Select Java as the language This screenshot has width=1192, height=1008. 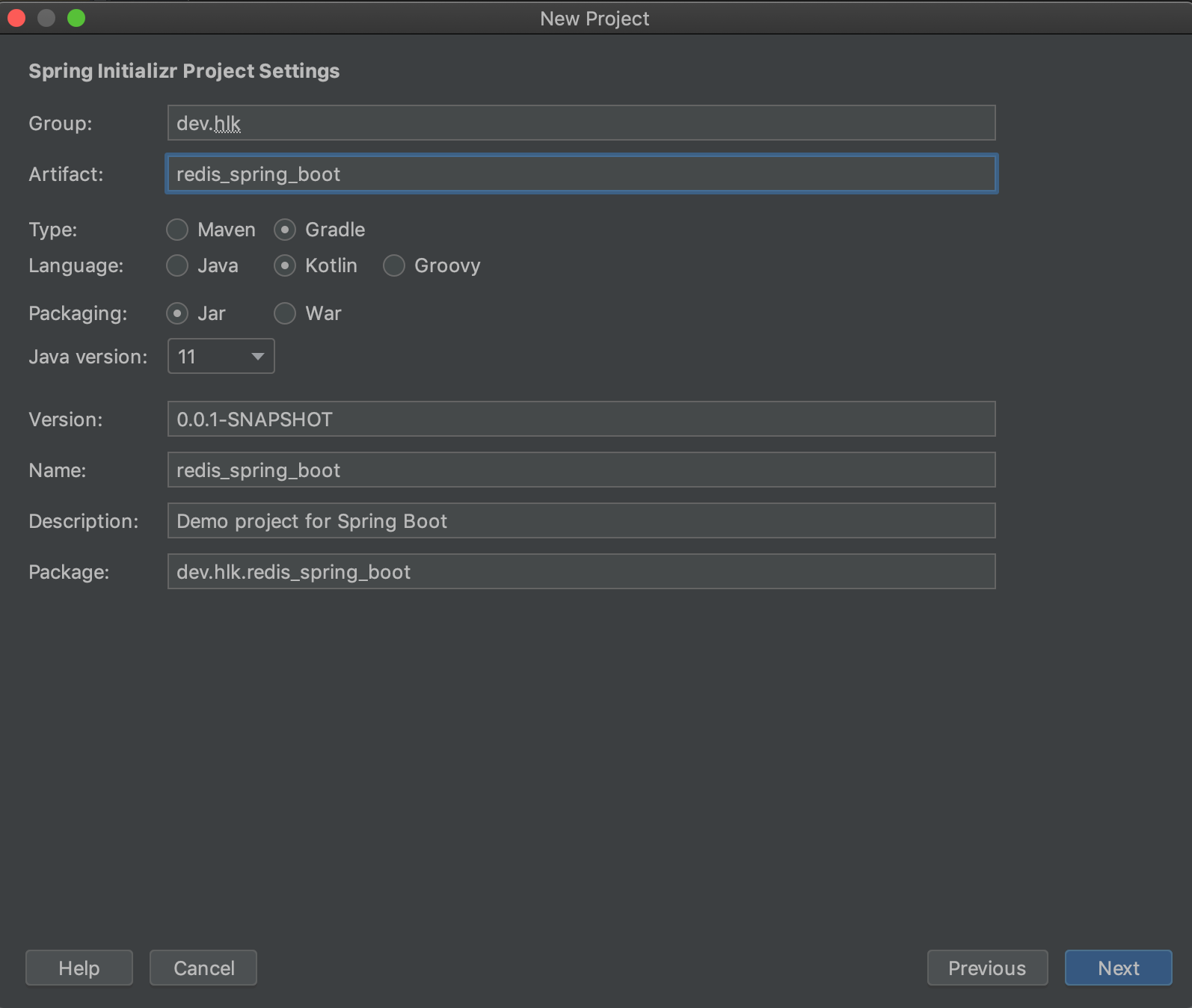click(177, 265)
